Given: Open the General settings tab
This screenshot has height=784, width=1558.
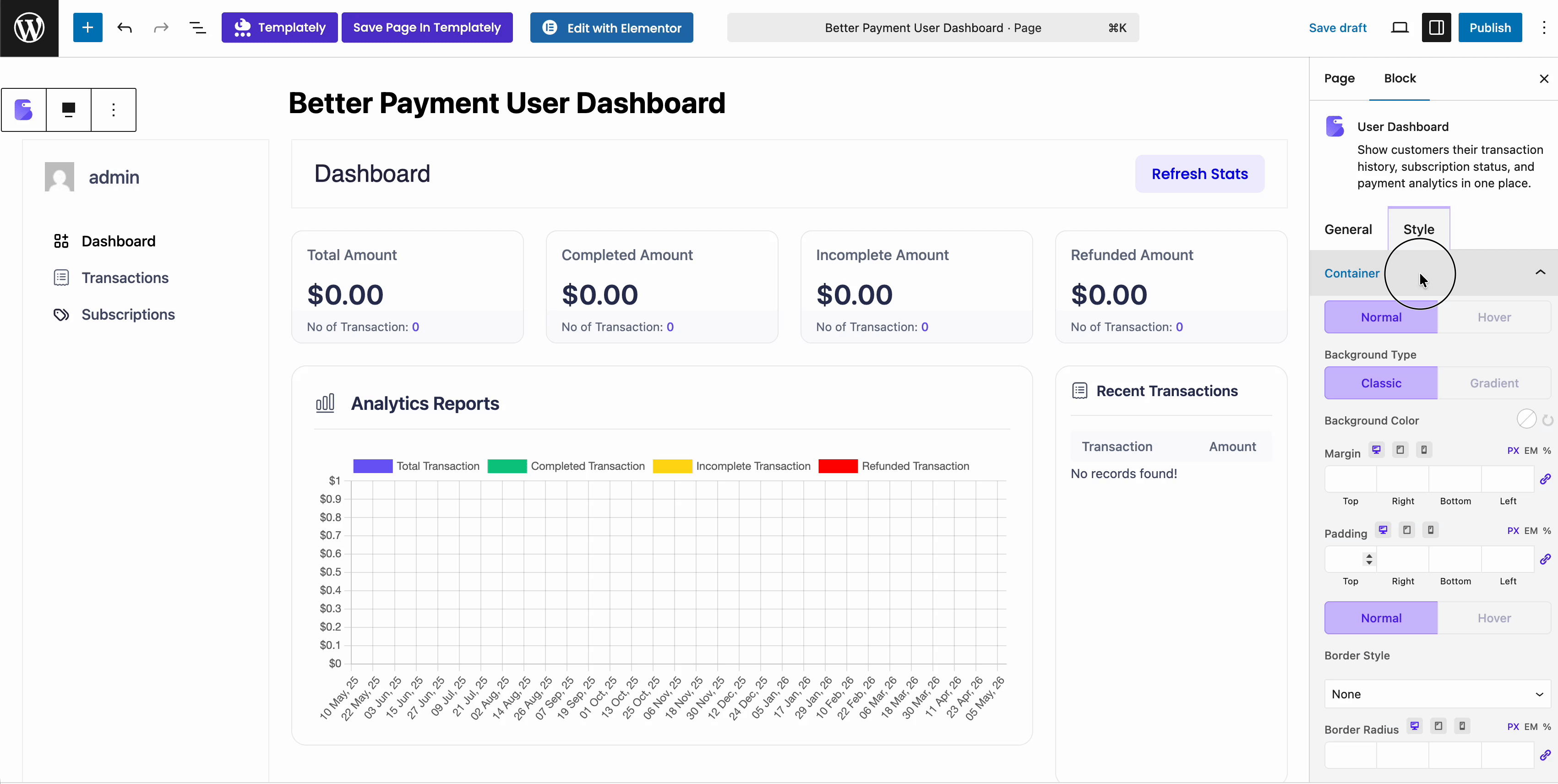Looking at the screenshot, I should coord(1348,229).
